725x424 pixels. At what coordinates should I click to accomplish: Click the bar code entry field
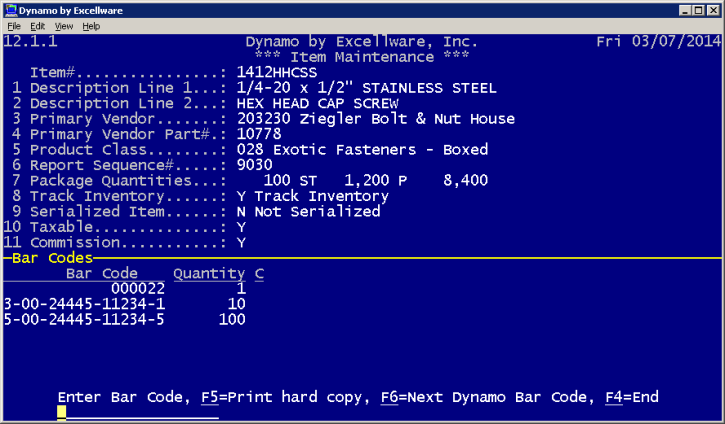click(x=138, y=412)
